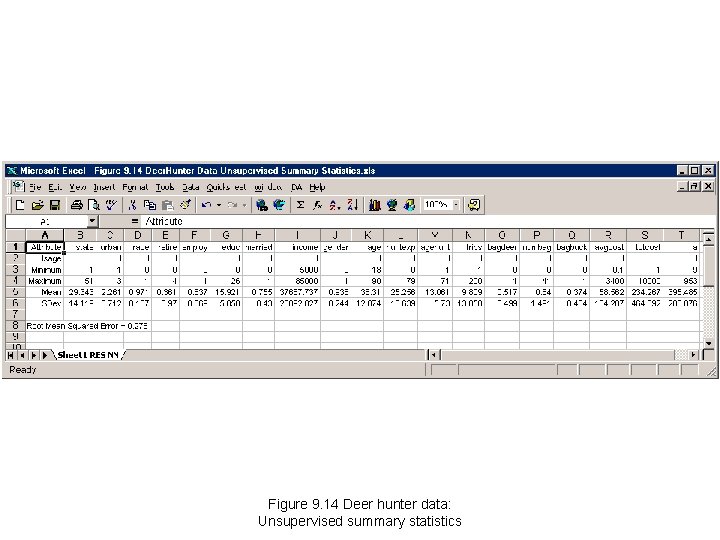This screenshot has width=720, height=540.
Task: Click the horizontal scrollbar left arrow
Action: point(433,355)
